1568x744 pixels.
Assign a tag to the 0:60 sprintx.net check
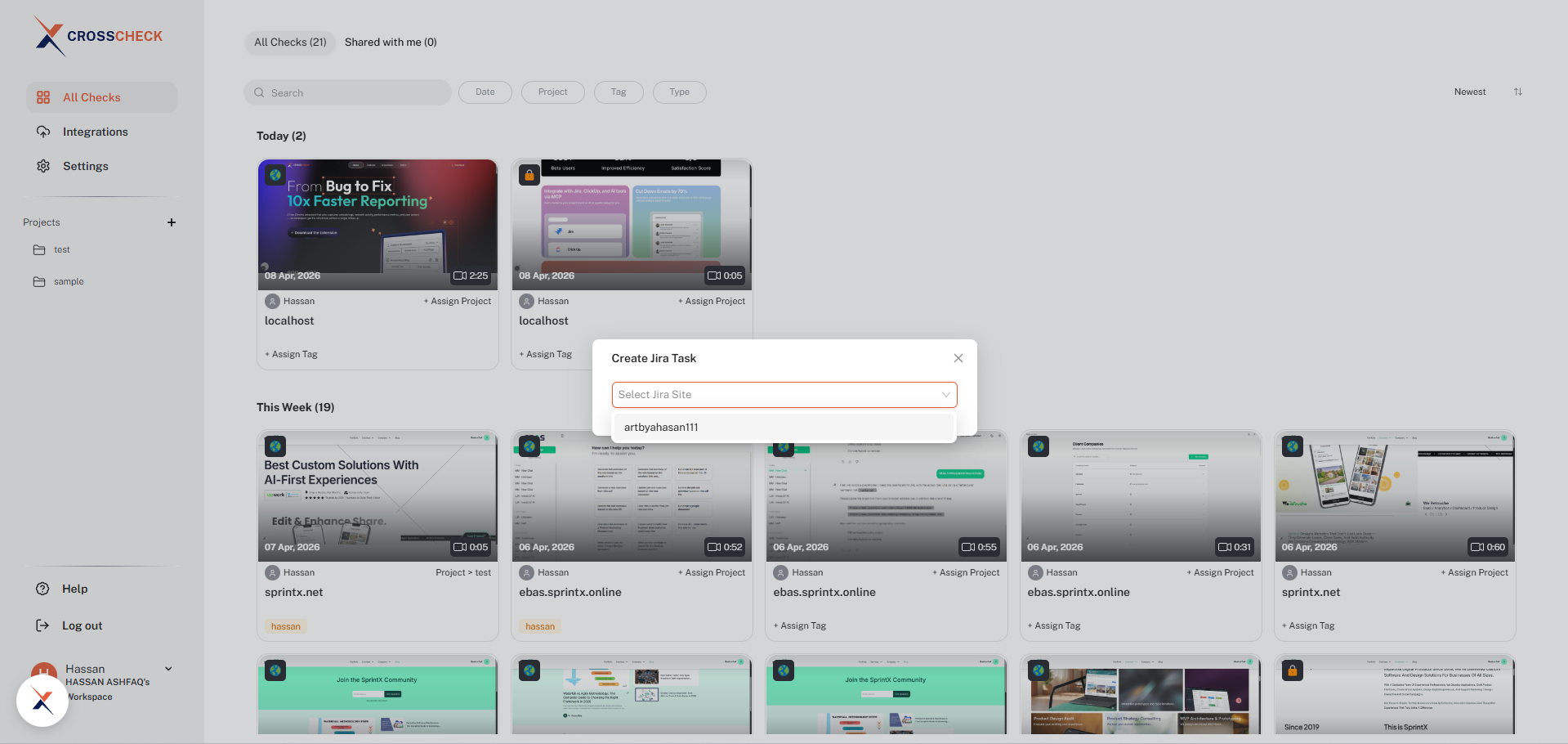[1308, 625]
